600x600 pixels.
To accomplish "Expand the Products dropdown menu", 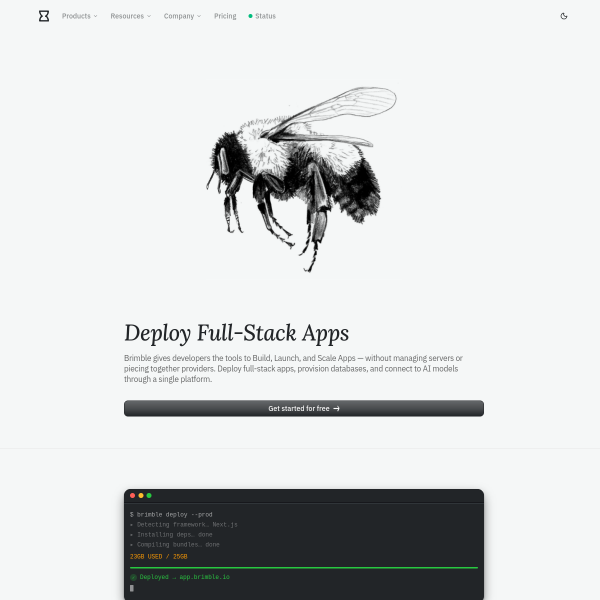I will coord(80,16).
